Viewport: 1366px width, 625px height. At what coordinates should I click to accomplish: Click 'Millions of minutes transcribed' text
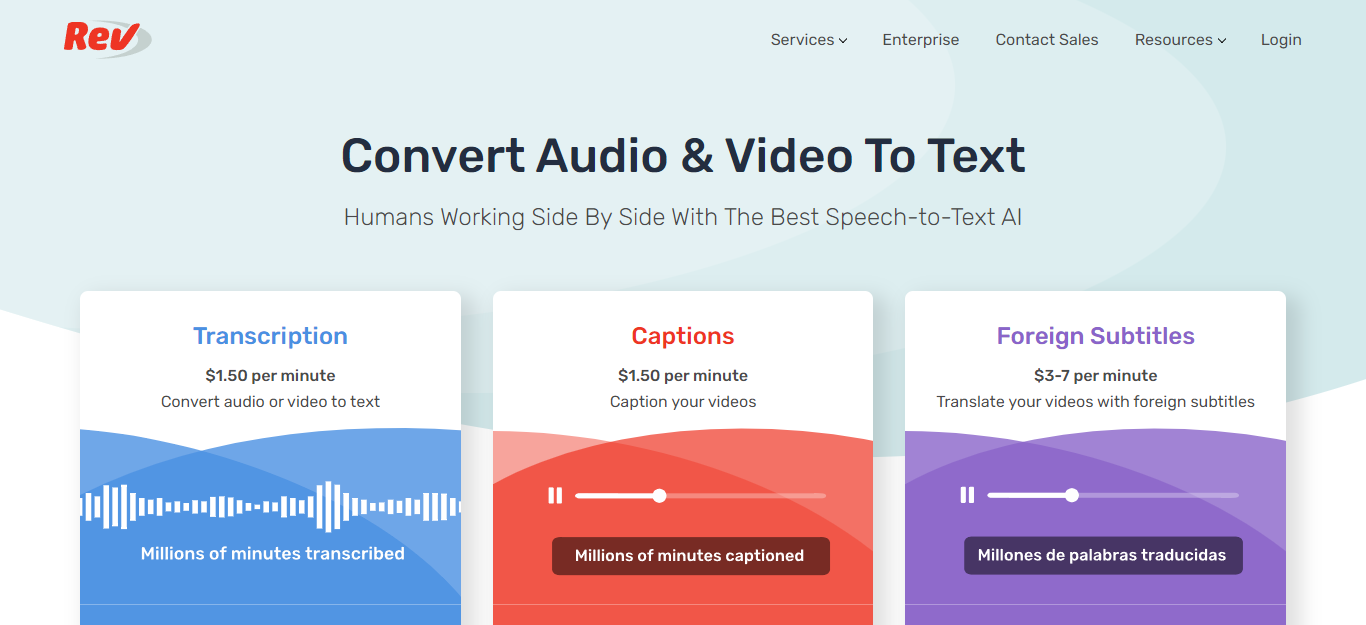pyautogui.click(x=273, y=554)
